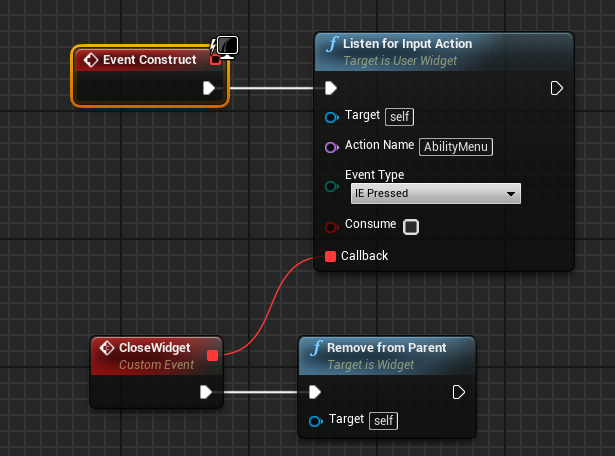Click the purple Action Name pin
Image resolution: width=615 pixels, height=456 pixels.
tap(332, 146)
